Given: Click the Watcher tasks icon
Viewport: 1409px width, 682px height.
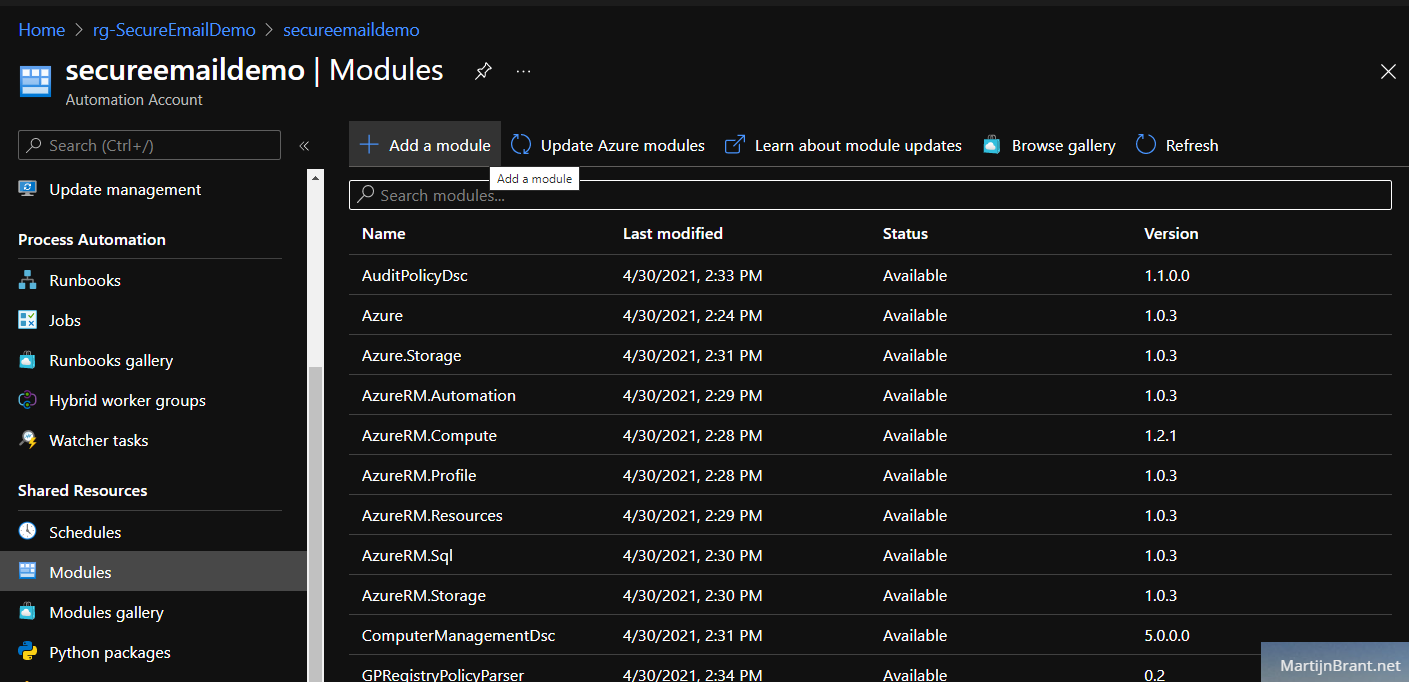Looking at the screenshot, I should [x=28, y=440].
